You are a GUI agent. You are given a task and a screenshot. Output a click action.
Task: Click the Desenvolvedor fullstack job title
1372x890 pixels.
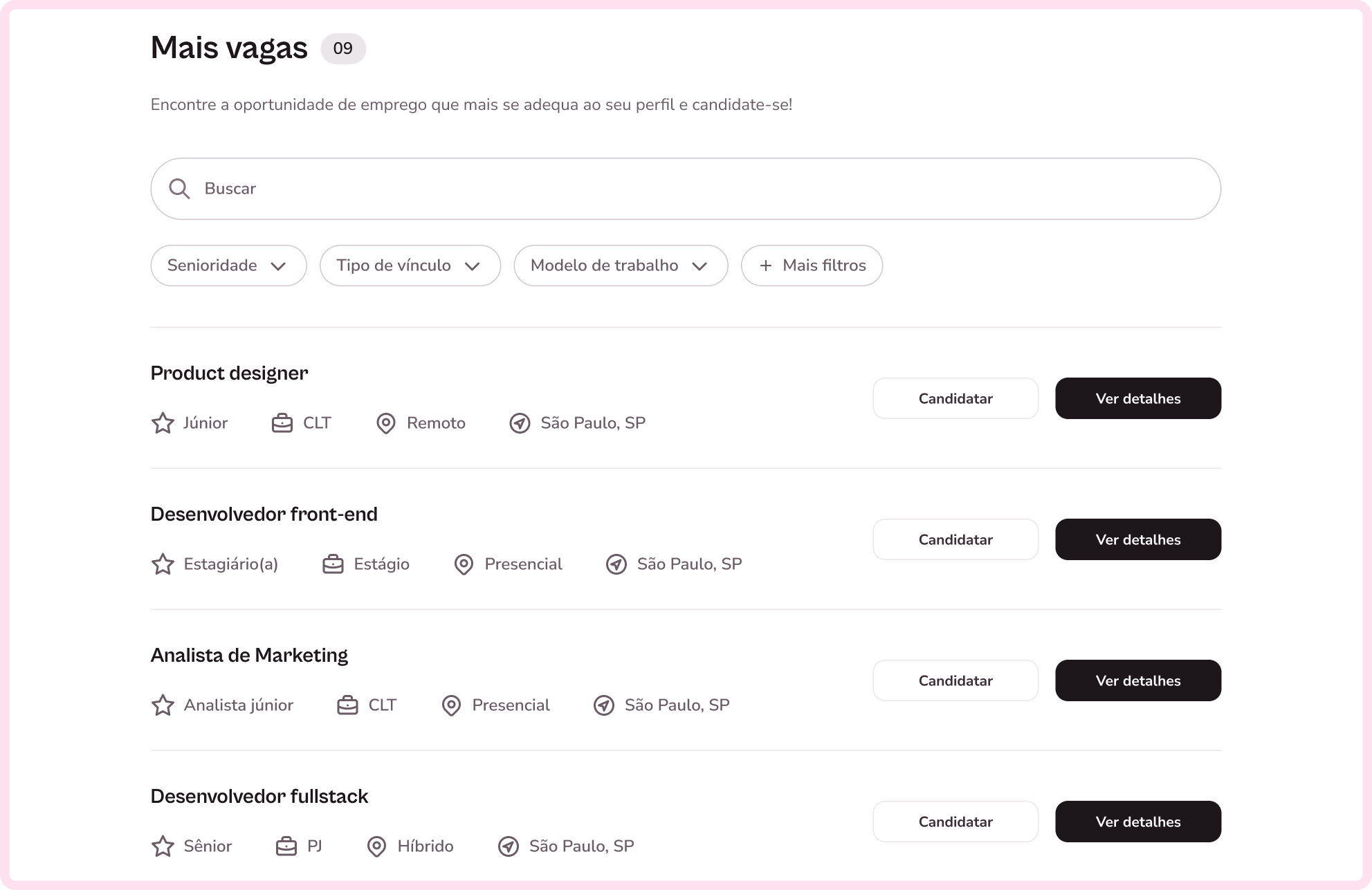click(x=259, y=797)
